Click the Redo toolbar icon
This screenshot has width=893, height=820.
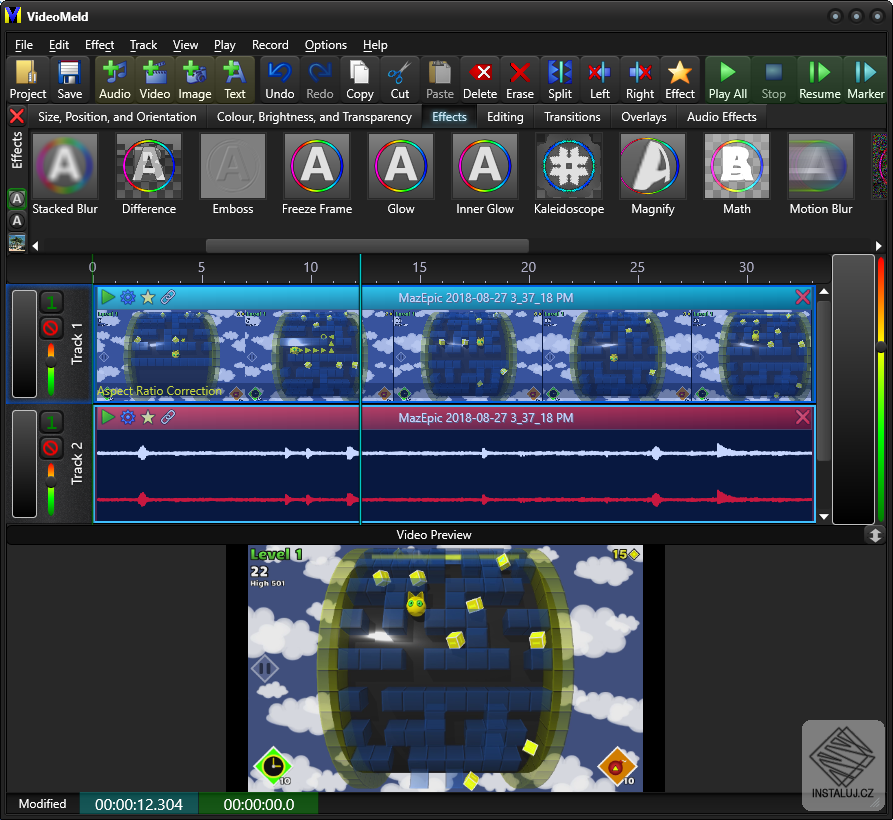click(x=319, y=80)
